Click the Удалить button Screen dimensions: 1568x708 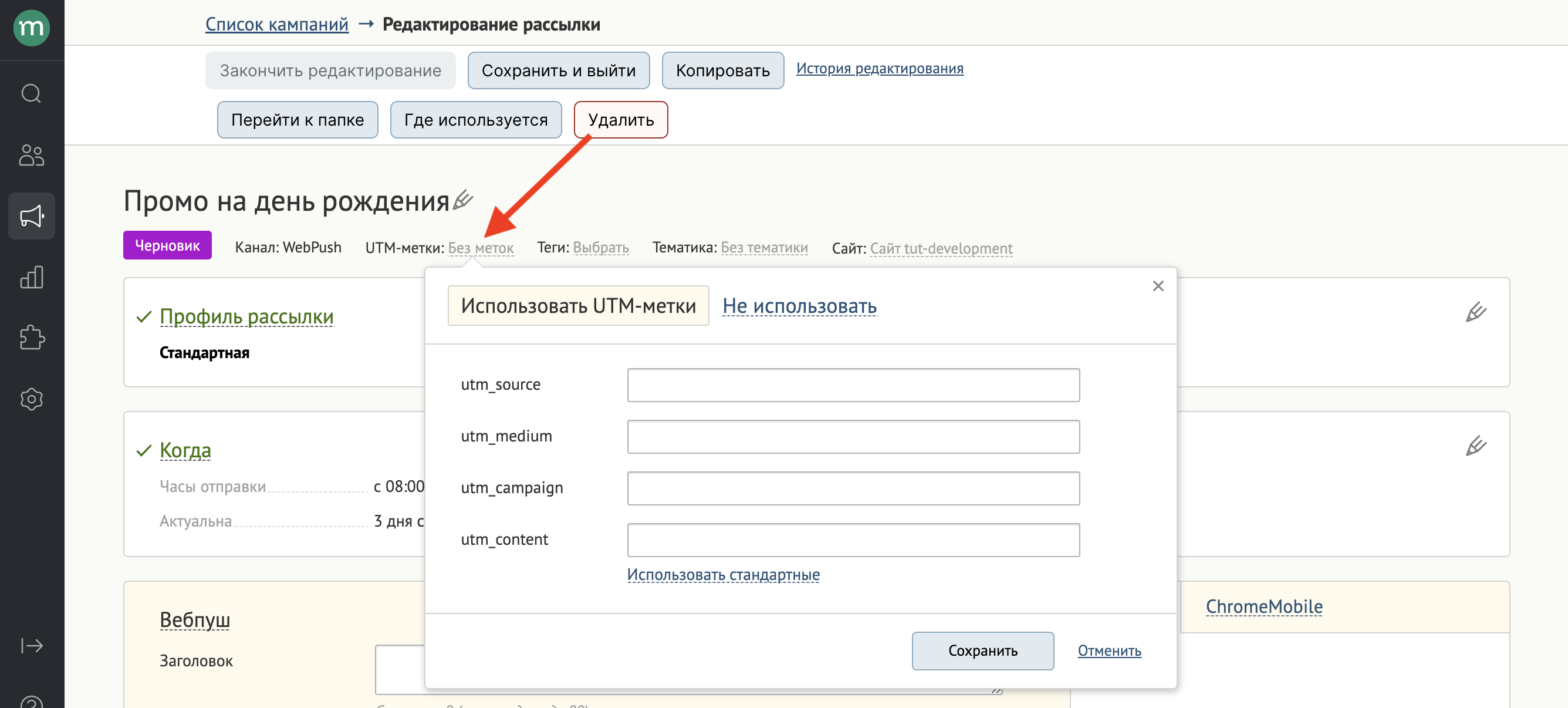621,120
